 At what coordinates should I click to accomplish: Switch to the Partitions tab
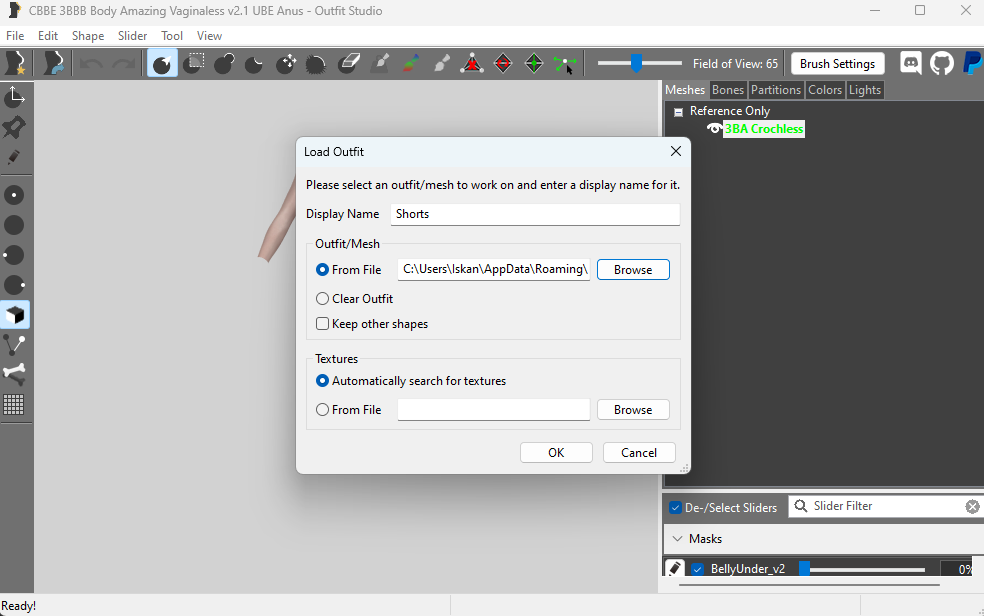pyautogui.click(x=776, y=90)
